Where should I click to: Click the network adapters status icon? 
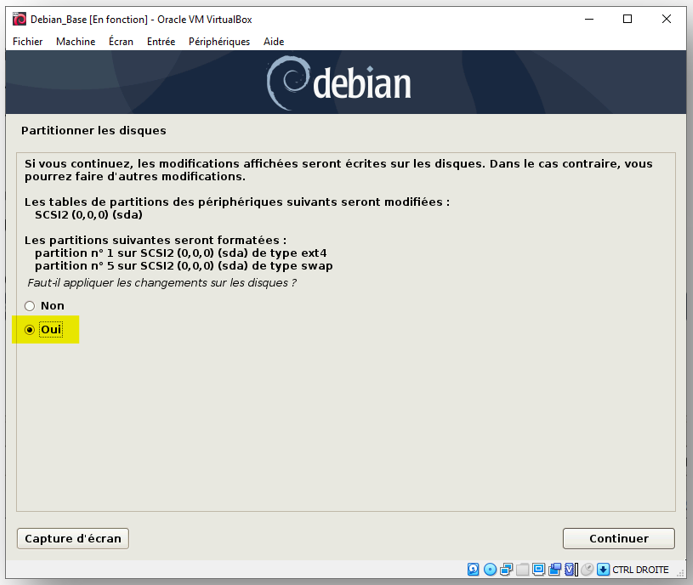pyautogui.click(x=506, y=569)
